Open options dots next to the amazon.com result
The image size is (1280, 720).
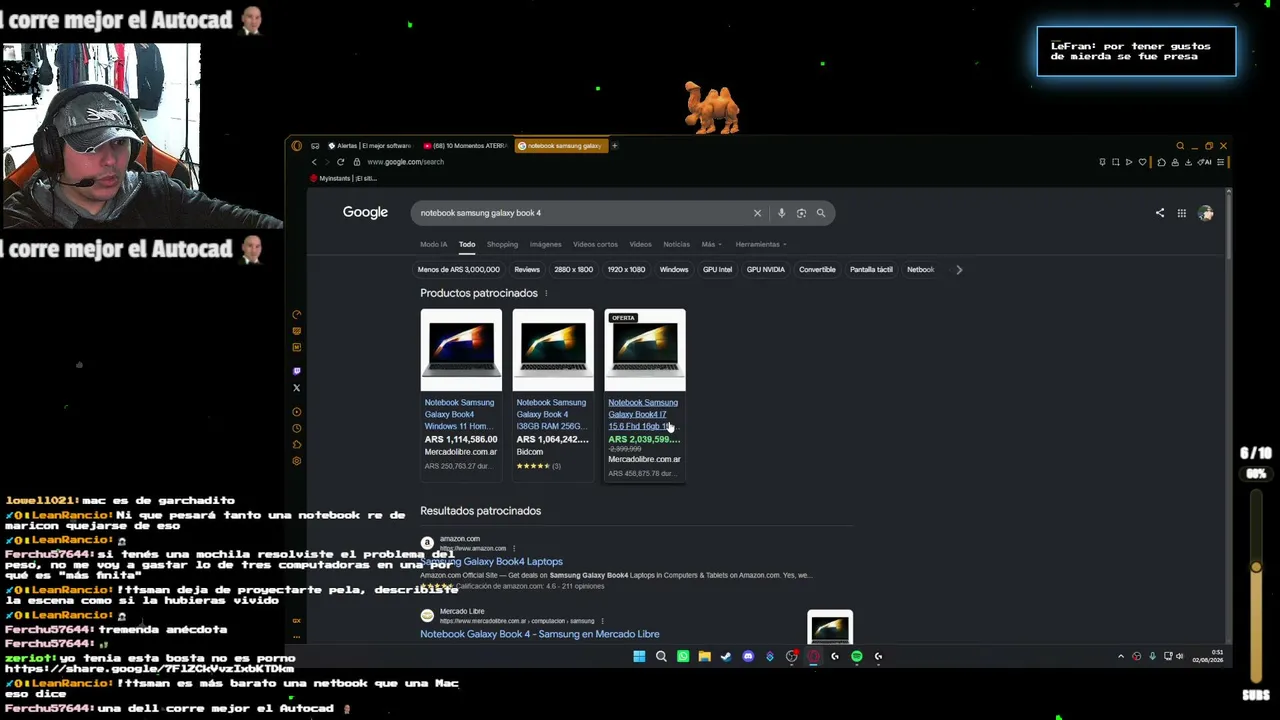click(514, 548)
